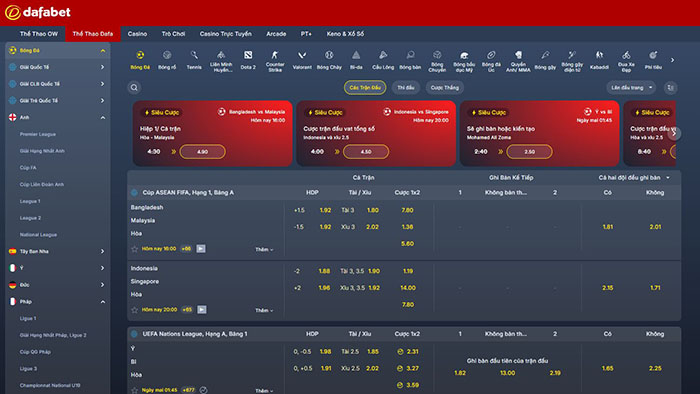Select the Thi đấu filter button
The width and height of the screenshot is (700, 394).
click(x=406, y=87)
